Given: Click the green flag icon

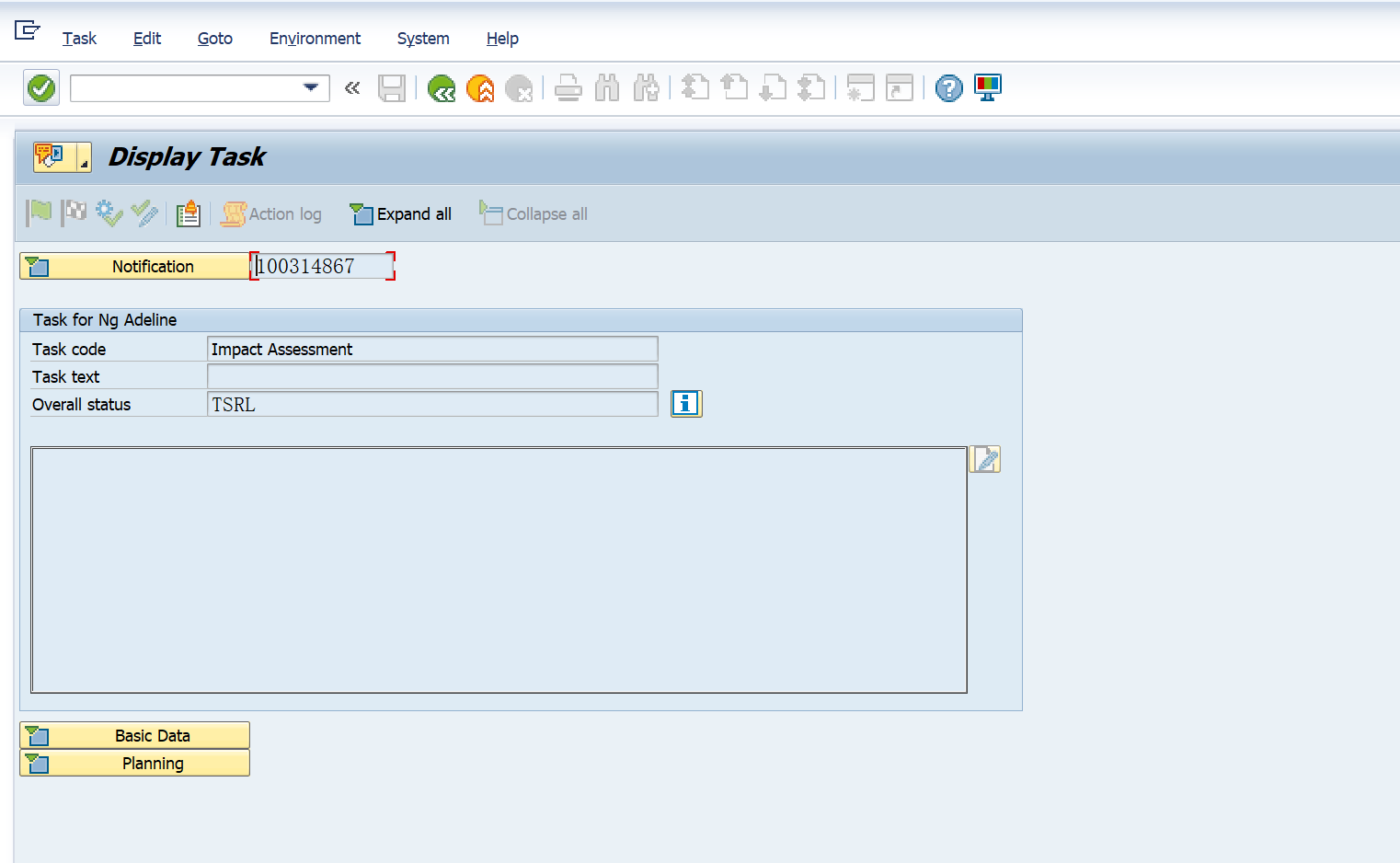Looking at the screenshot, I should click(40, 213).
